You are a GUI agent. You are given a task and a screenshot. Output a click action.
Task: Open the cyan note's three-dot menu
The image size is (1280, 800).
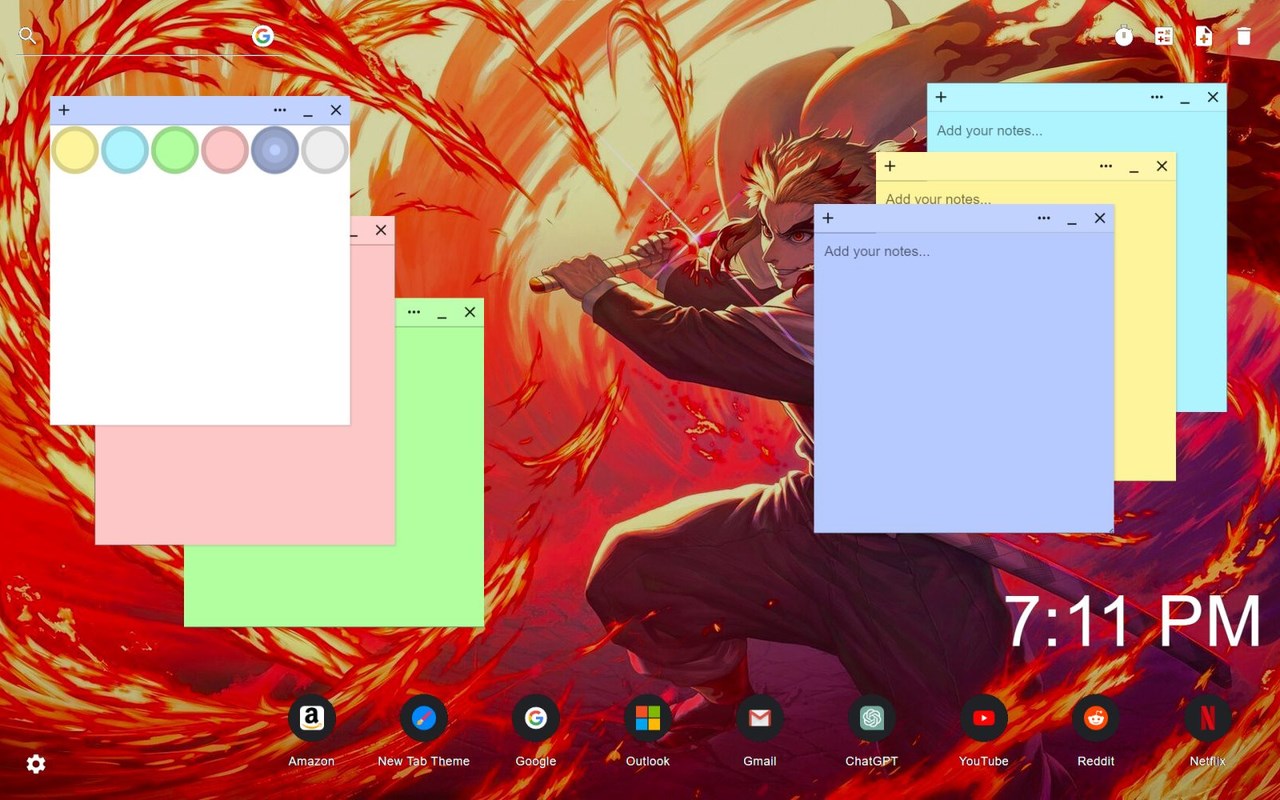[1157, 97]
